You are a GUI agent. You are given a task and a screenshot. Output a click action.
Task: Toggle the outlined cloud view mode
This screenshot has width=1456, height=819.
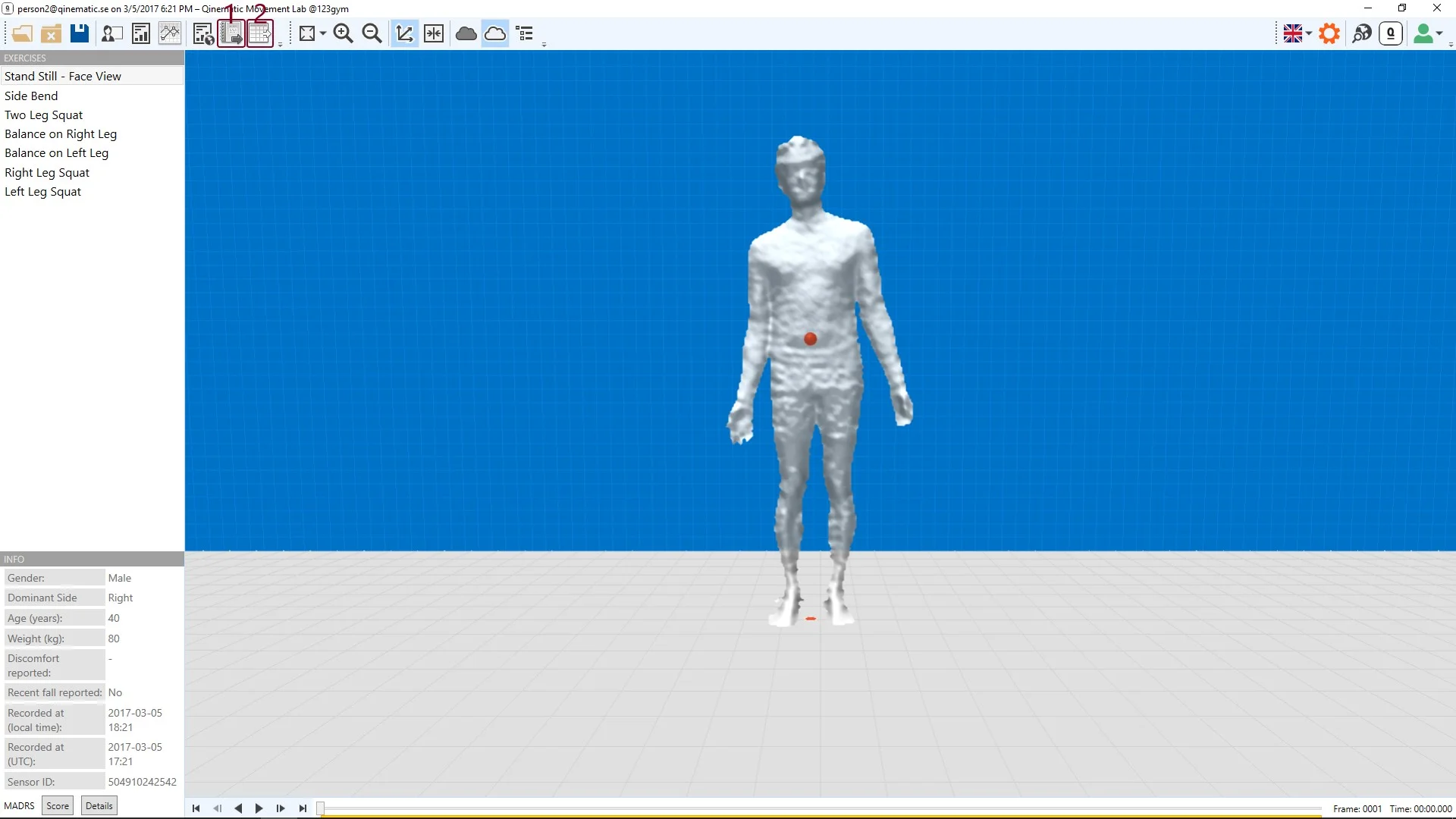[495, 33]
